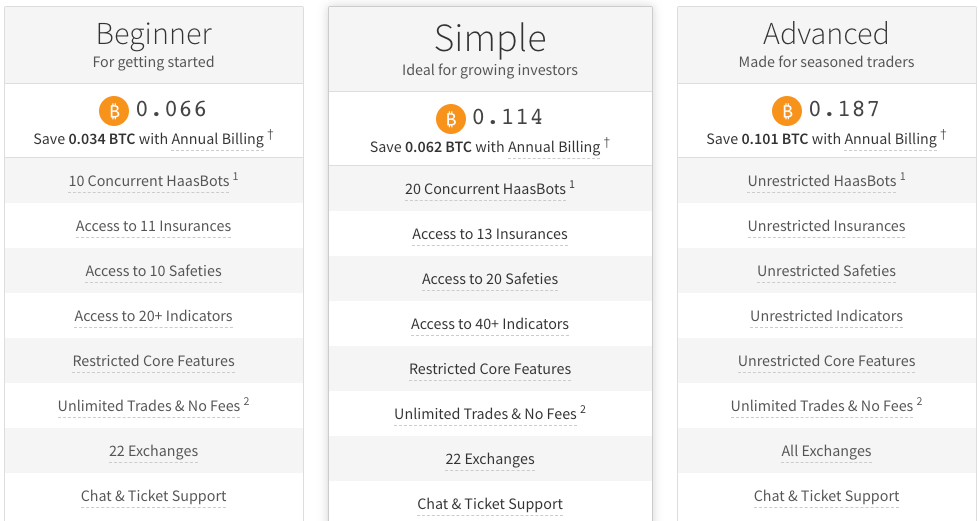Click the Simple plan heading
Image resolution: width=978 pixels, height=521 pixels.
pyautogui.click(x=490, y=39)
